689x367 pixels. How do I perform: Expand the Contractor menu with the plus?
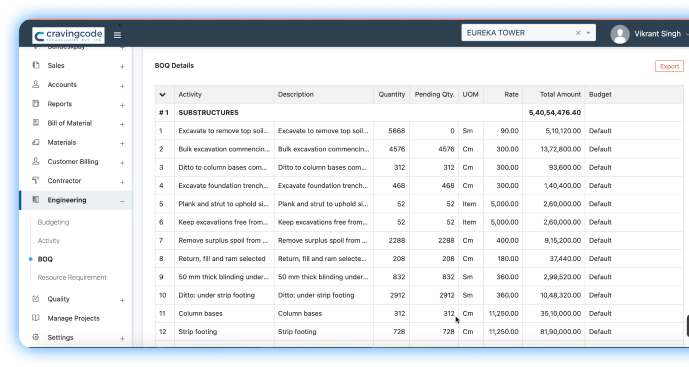pyautogui.click(x=122, y=182)
